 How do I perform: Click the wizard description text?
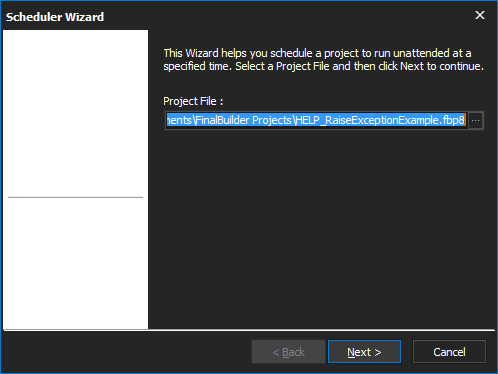[323, 60]
